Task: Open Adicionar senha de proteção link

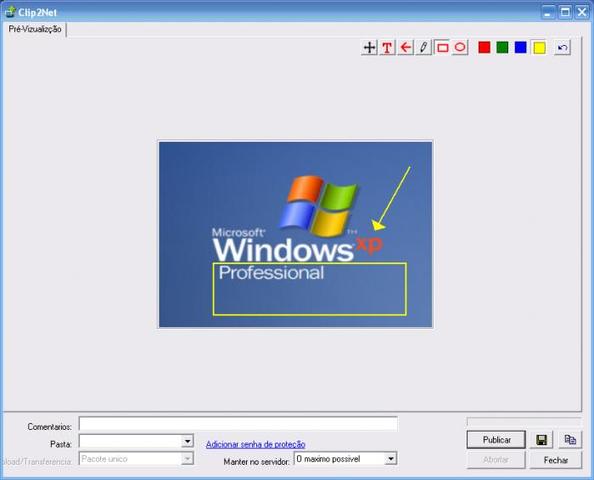Action: 256,444
